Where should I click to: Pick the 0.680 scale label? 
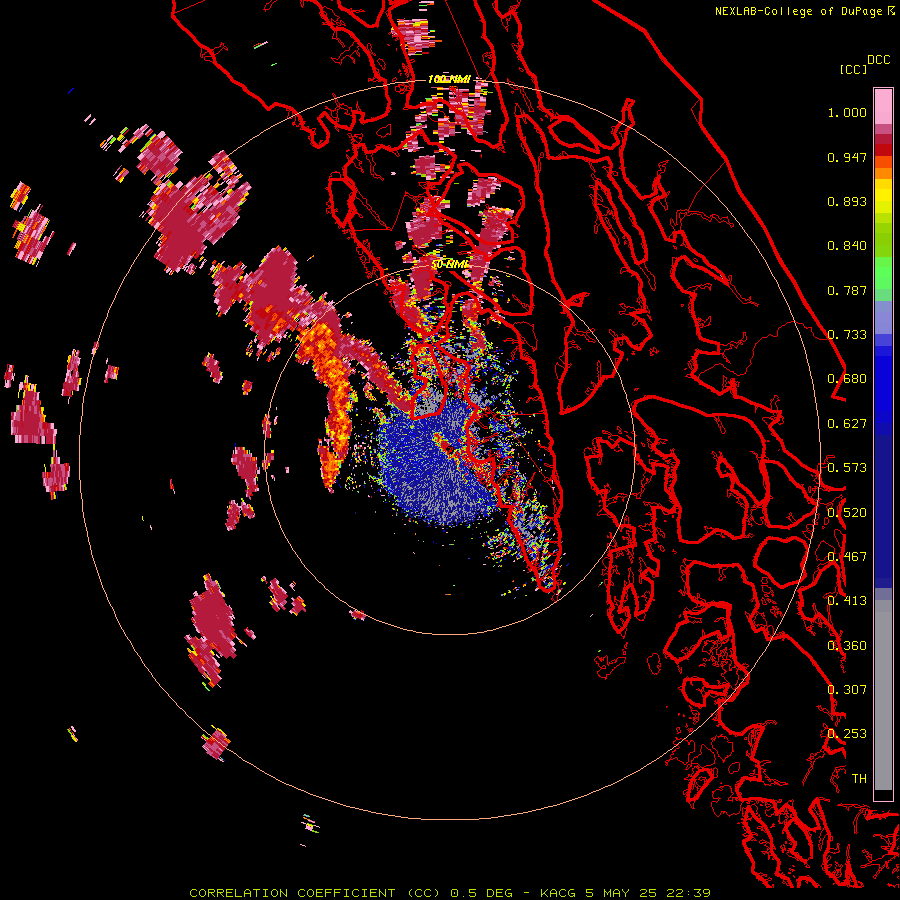(847, 379)
